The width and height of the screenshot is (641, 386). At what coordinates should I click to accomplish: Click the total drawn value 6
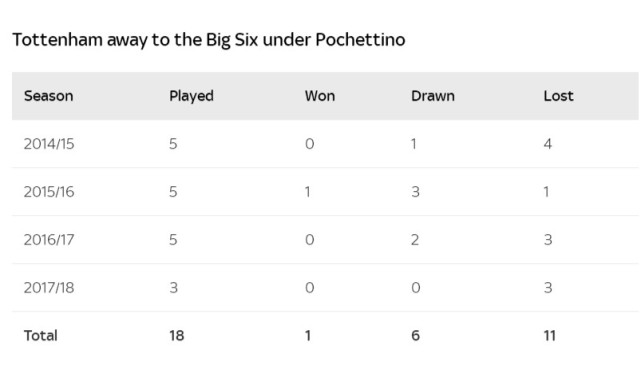(x=415, y=336)
